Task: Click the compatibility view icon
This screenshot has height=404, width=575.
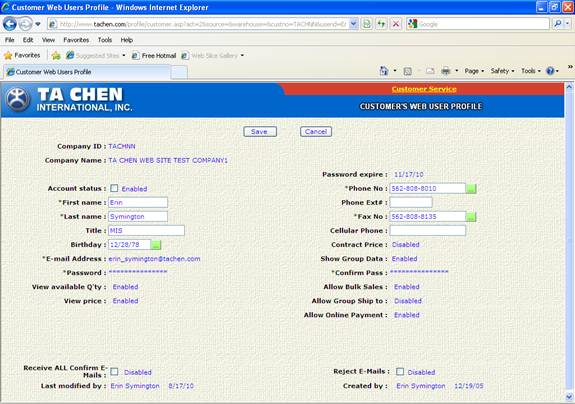Action: click(367, 24)
